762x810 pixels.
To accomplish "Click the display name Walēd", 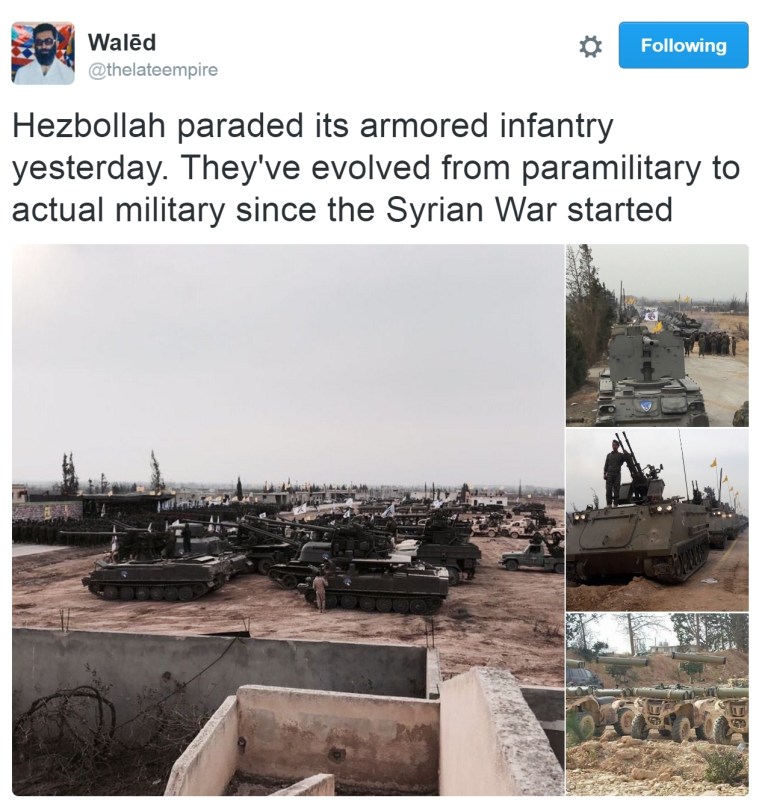I will click(x=122, y=42).
